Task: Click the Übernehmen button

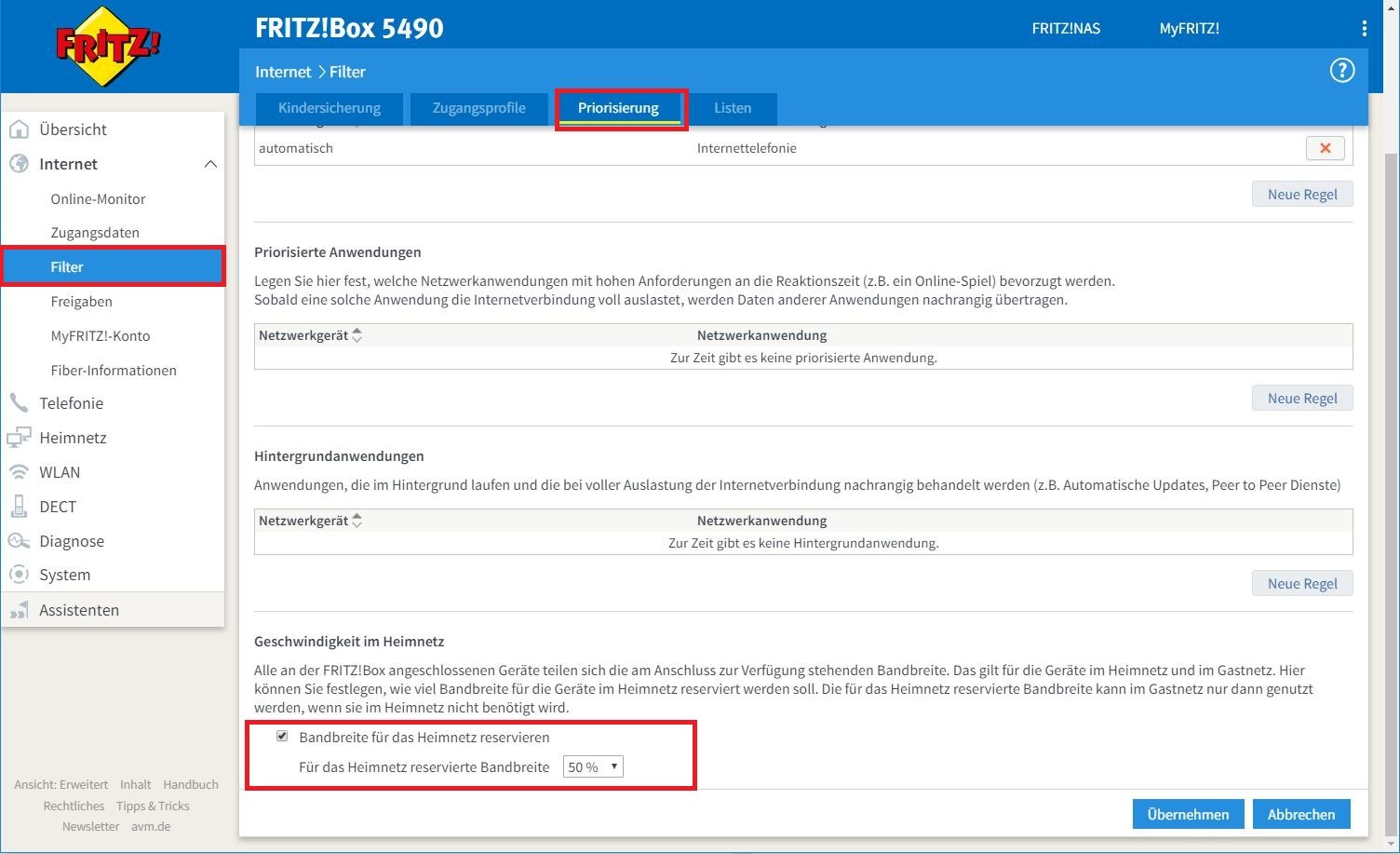Action: coord(1188,814)
